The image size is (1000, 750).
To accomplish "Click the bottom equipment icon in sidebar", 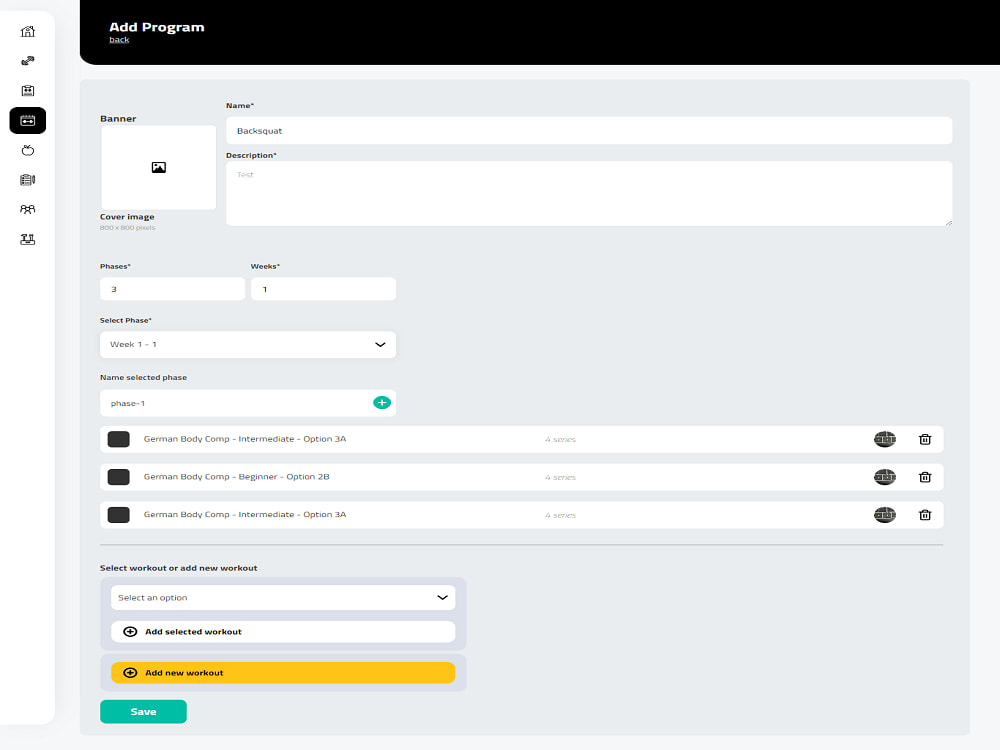I will pos(27,239).
